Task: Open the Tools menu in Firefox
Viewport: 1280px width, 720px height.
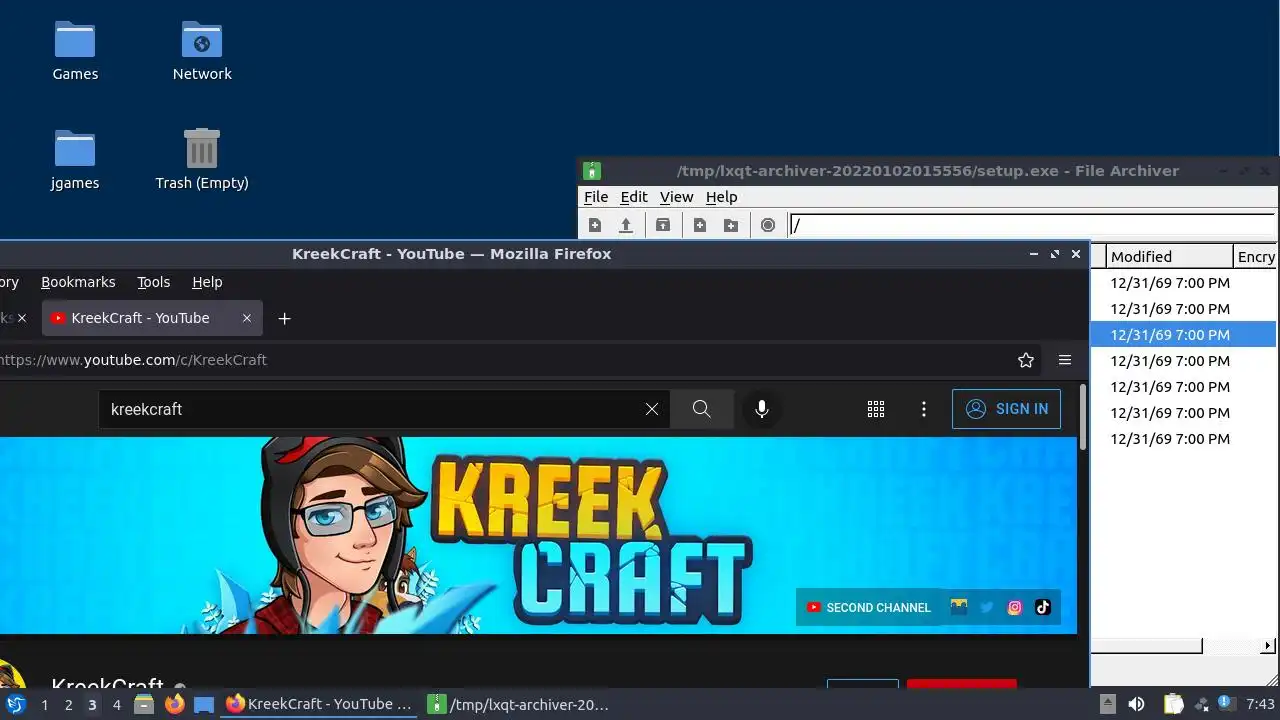Action: click(x=153, y=282)
